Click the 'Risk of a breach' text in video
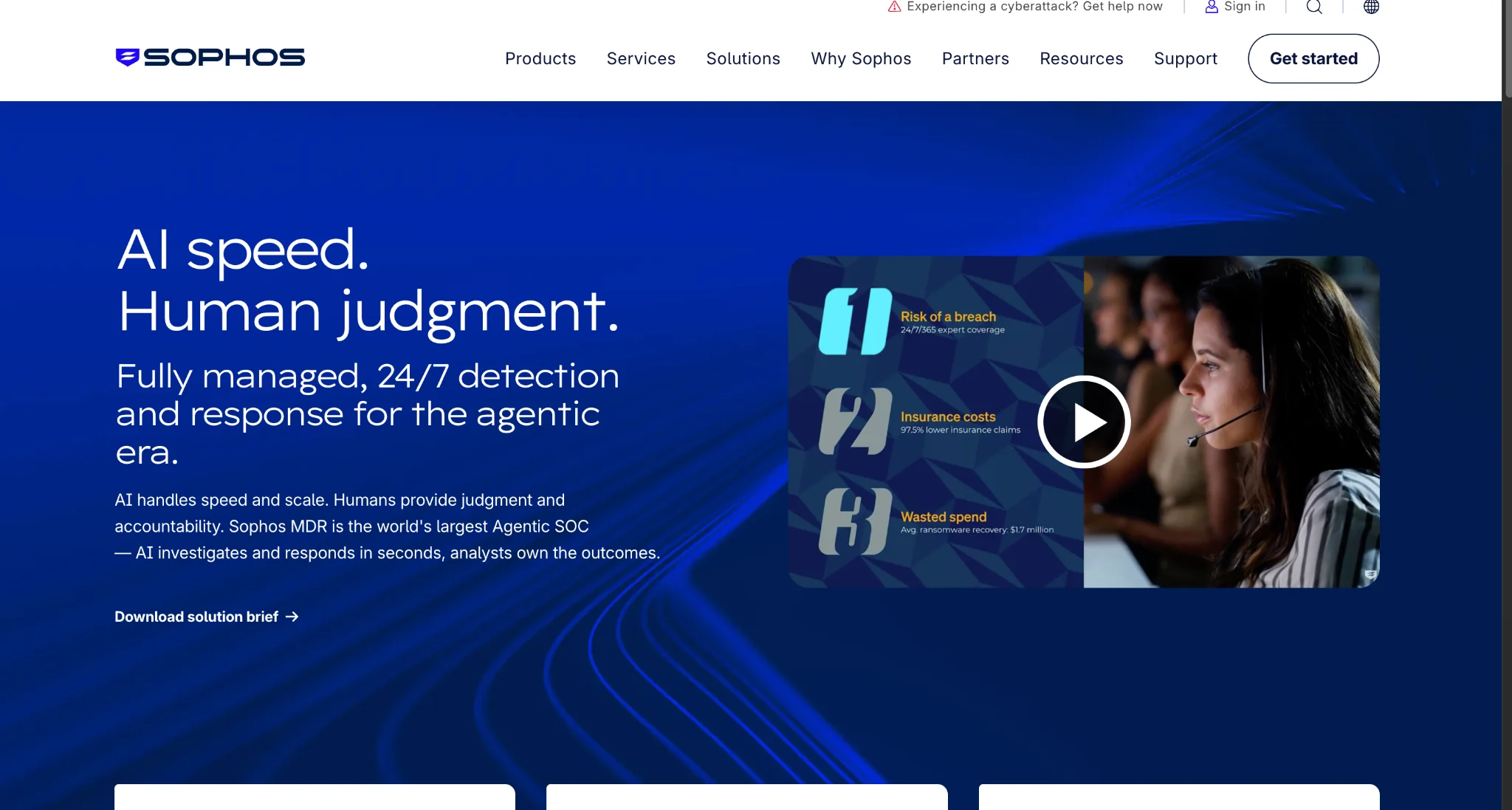This screenshot has height=810, width=1512. [948, 316]
